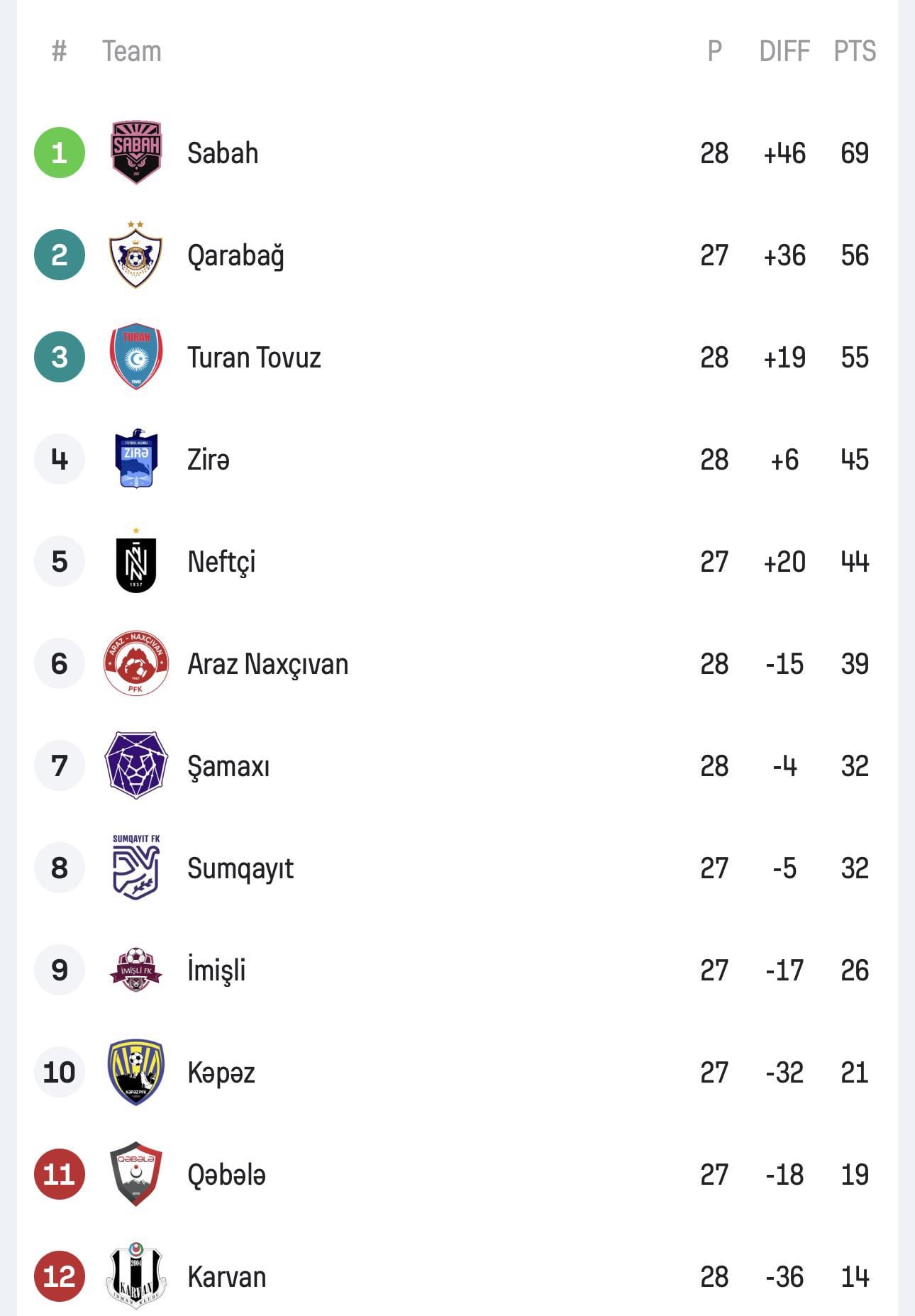Tap the Zirə club crest

coord(136,459)
